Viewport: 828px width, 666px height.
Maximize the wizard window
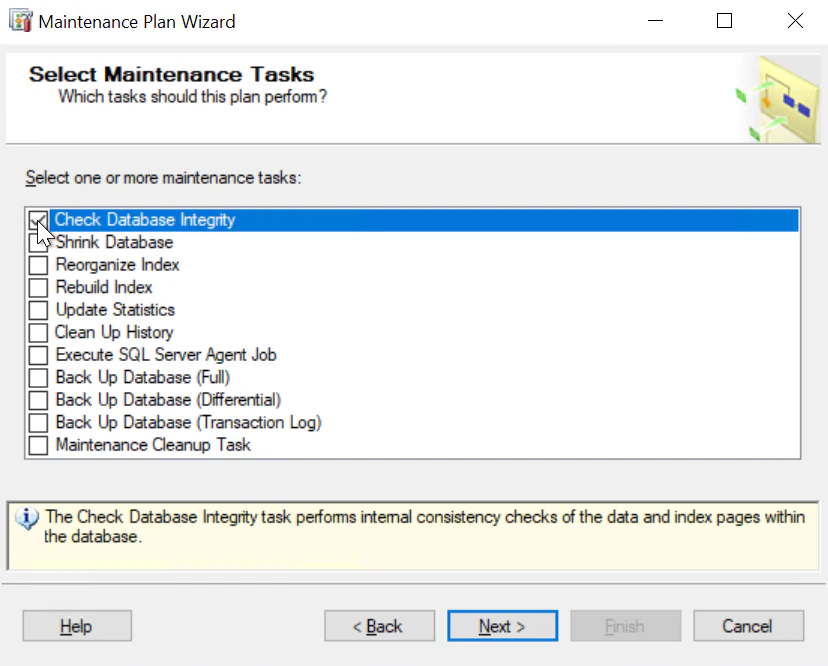pos(725,21)
